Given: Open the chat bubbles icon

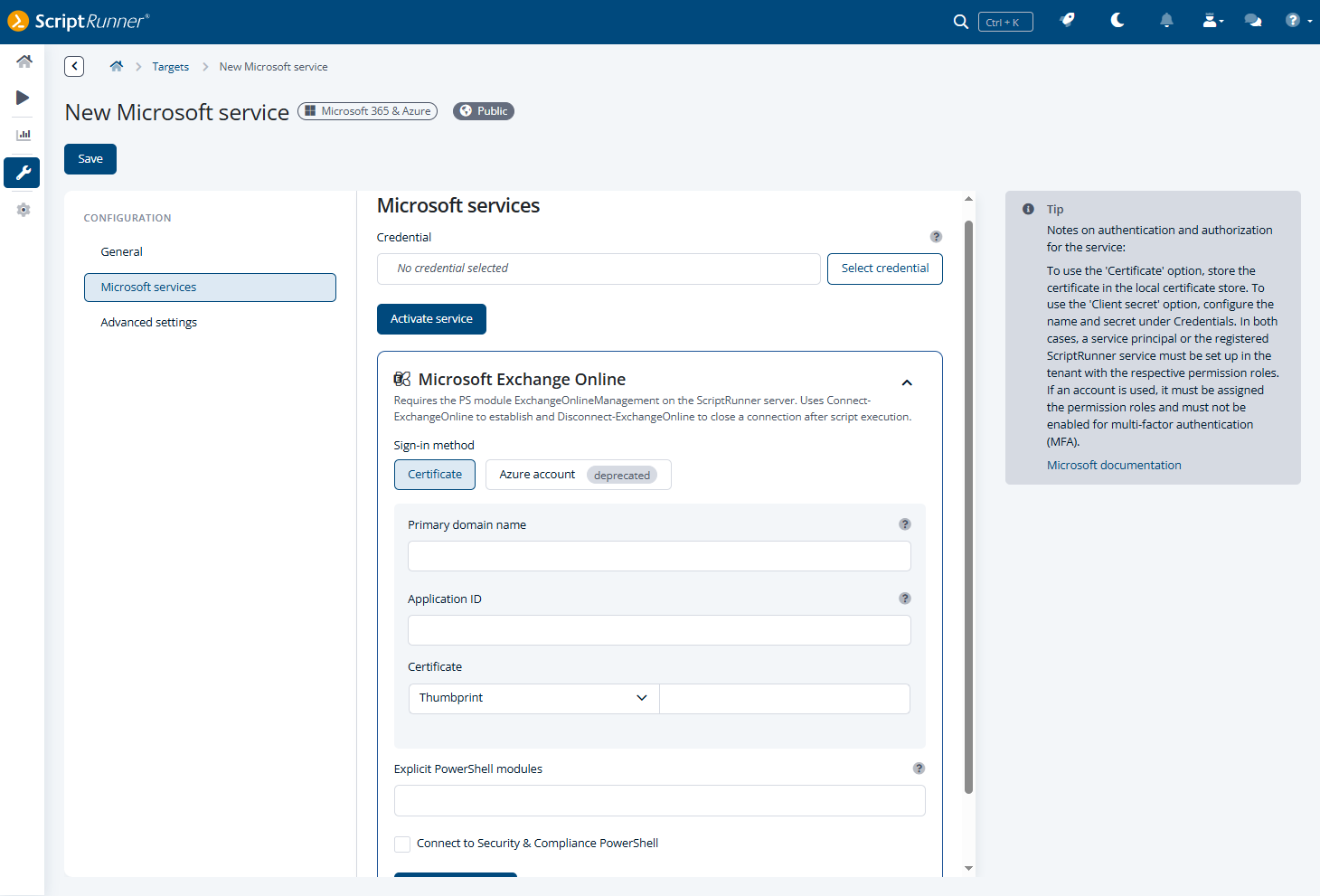Looking at the screenshot, I should [x=1253, y=21].
